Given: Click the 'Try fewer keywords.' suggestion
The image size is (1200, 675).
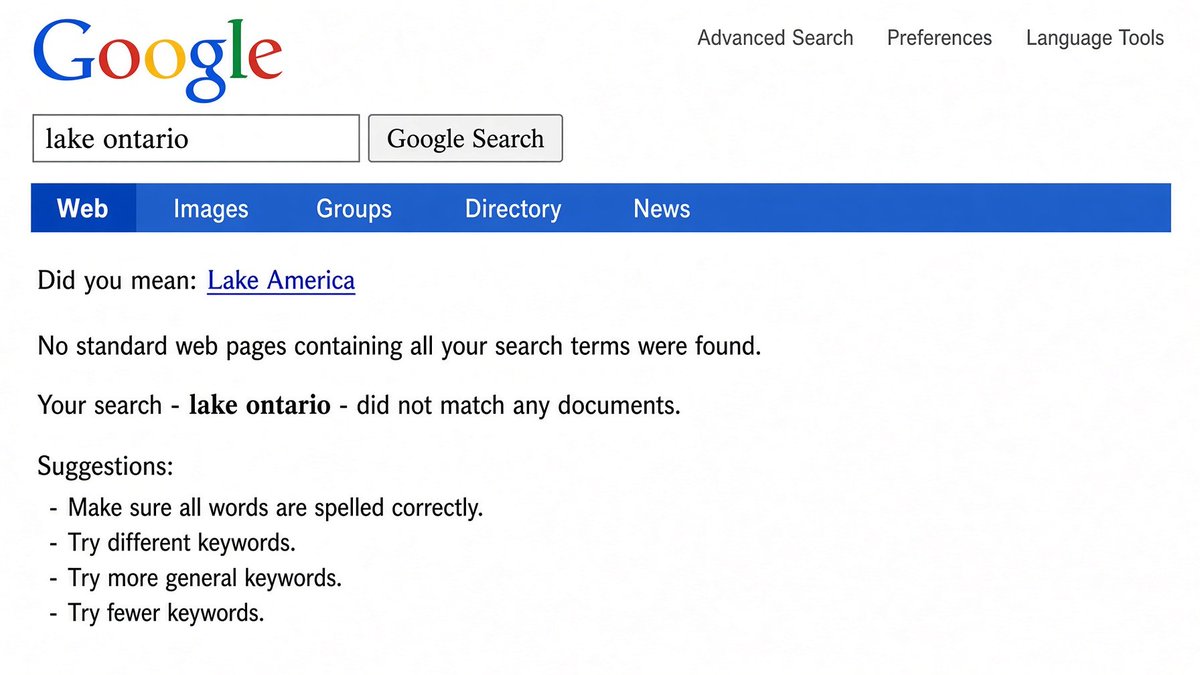Looking at the screenshot, I should 166,613.
